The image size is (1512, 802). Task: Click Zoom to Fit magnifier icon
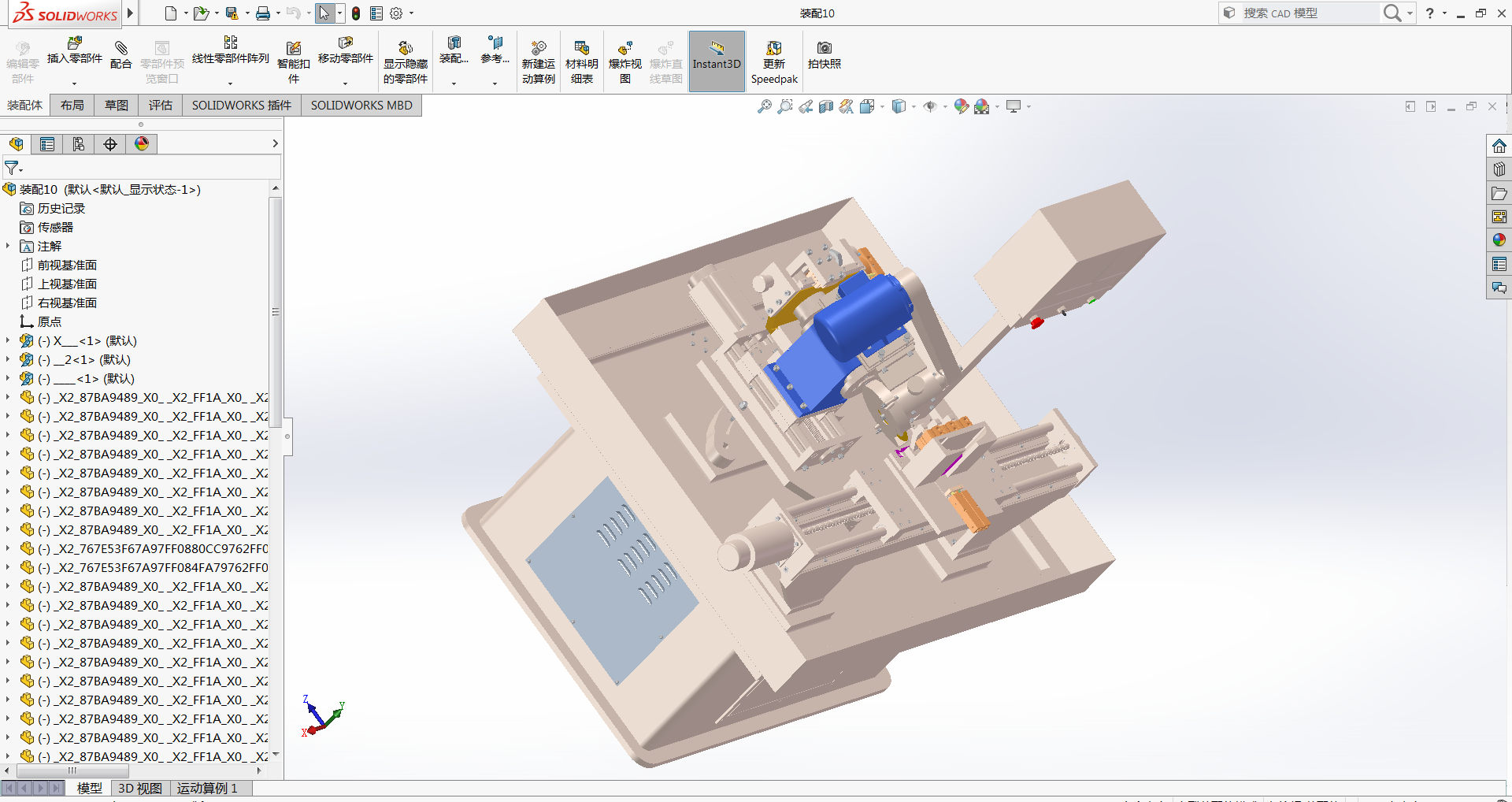point(764,106)
